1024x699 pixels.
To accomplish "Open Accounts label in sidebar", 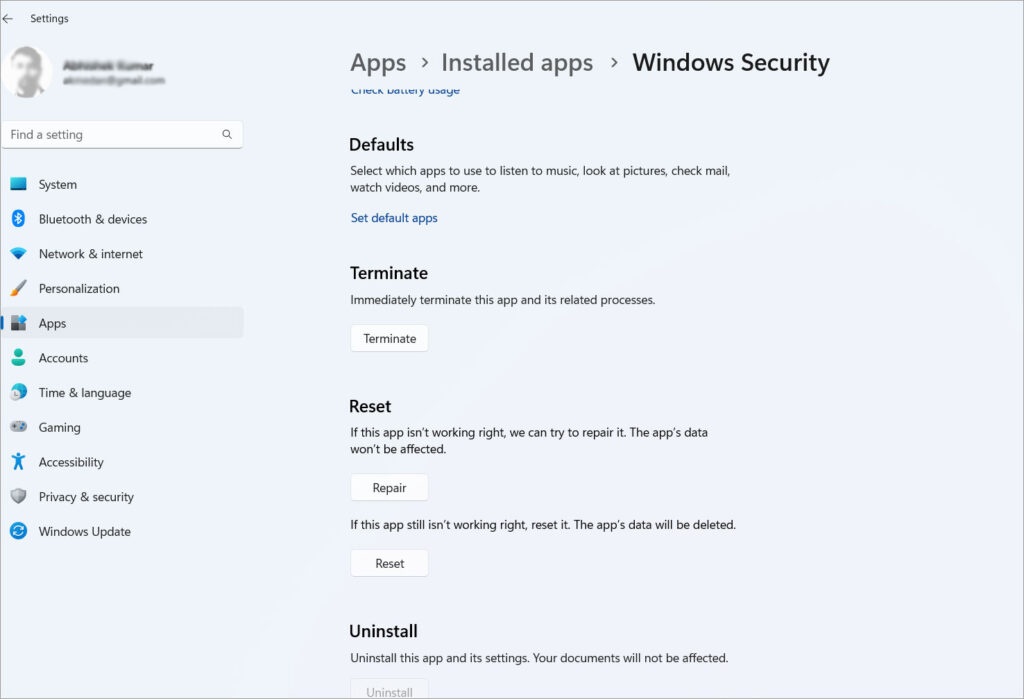I will click(63, 358).
